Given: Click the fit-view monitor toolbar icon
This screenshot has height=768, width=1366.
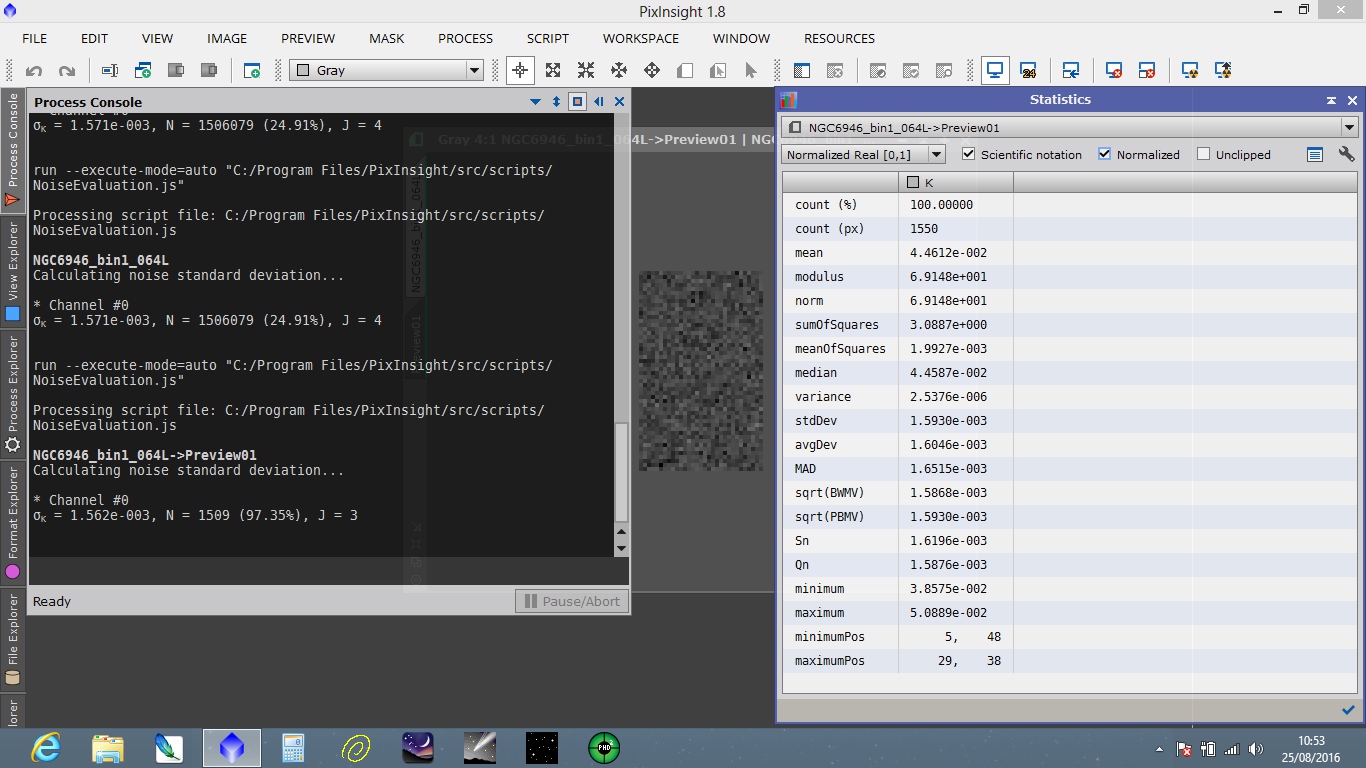Looking at the screenshot, I should (x=995, y=70).
